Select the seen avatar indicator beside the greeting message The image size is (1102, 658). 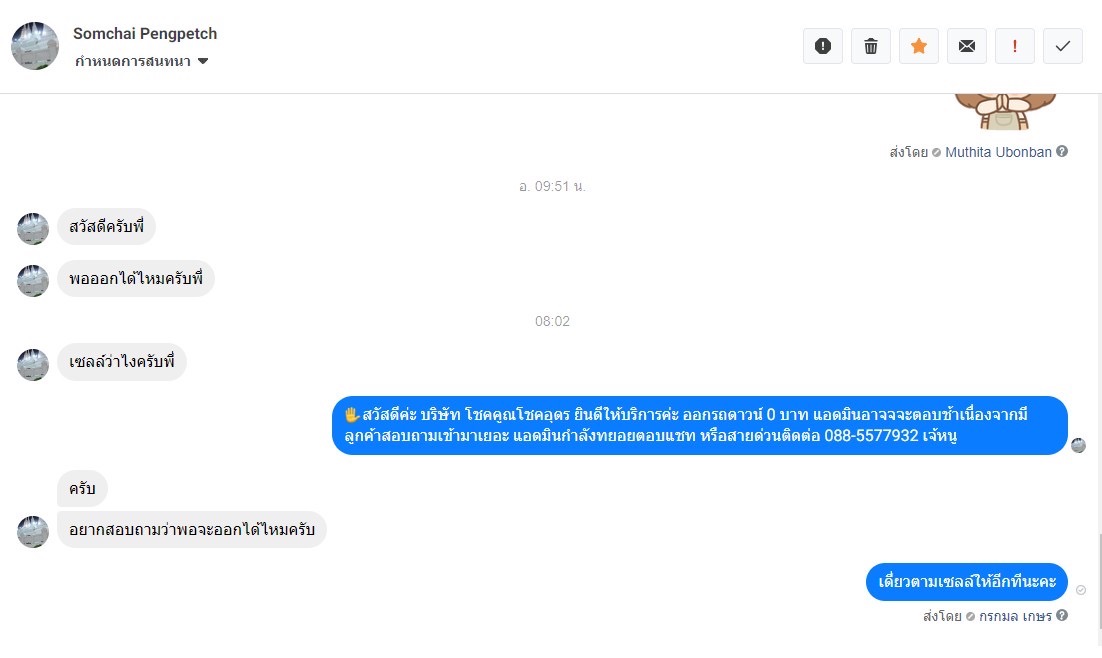tap(1078, 446)
